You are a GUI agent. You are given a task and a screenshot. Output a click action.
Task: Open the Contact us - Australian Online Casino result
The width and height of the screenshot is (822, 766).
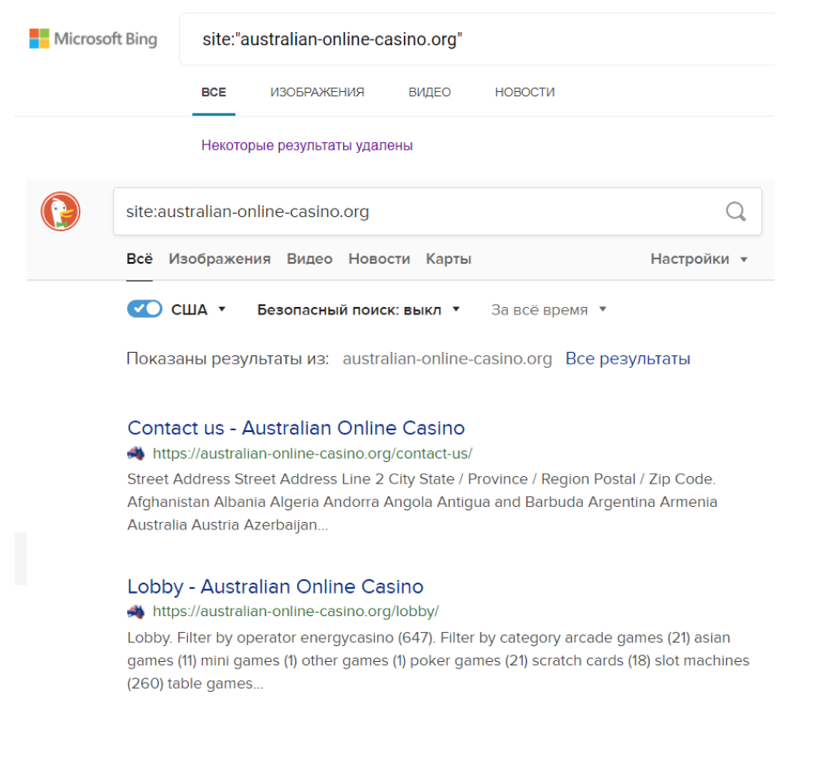296,428
